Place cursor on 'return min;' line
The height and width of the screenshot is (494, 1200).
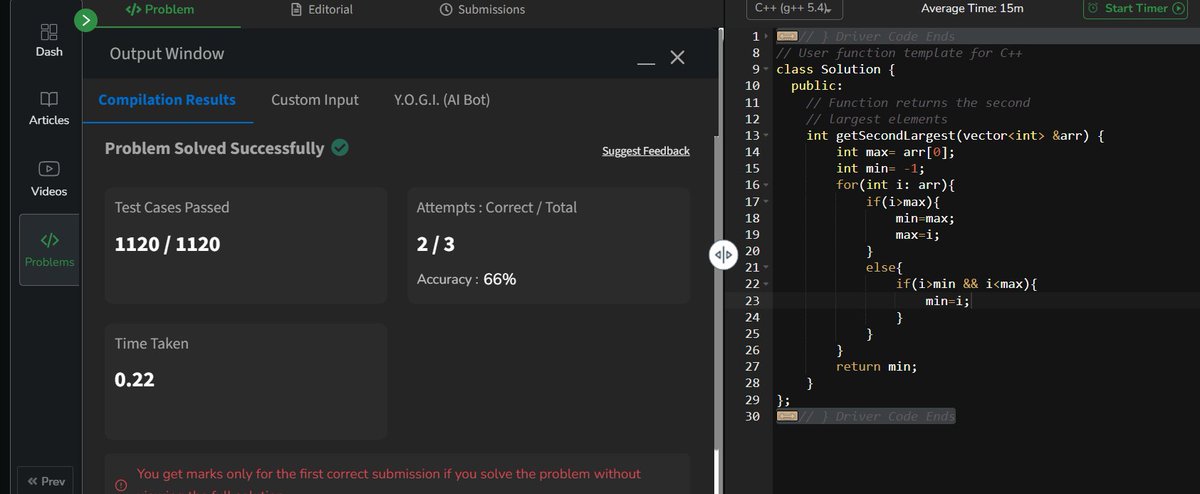tap(876, 366)
